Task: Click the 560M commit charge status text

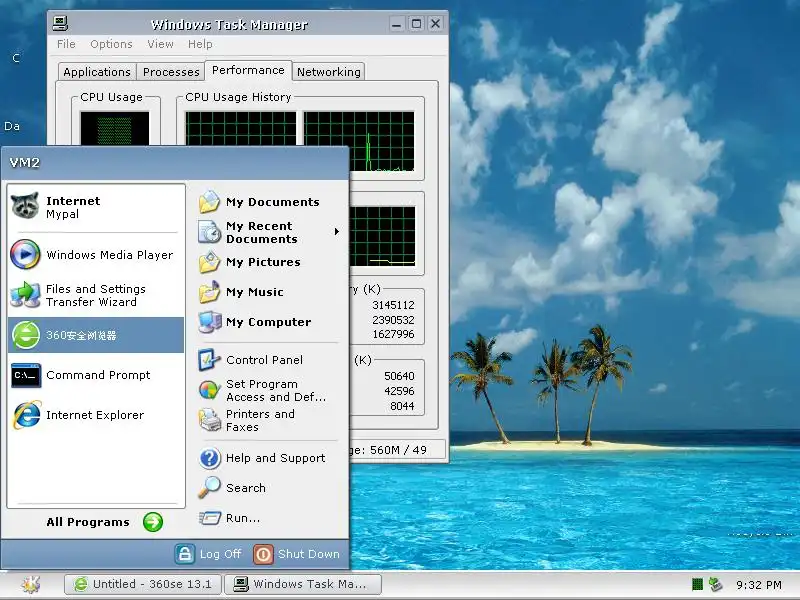Action: [x=389, y=450]
